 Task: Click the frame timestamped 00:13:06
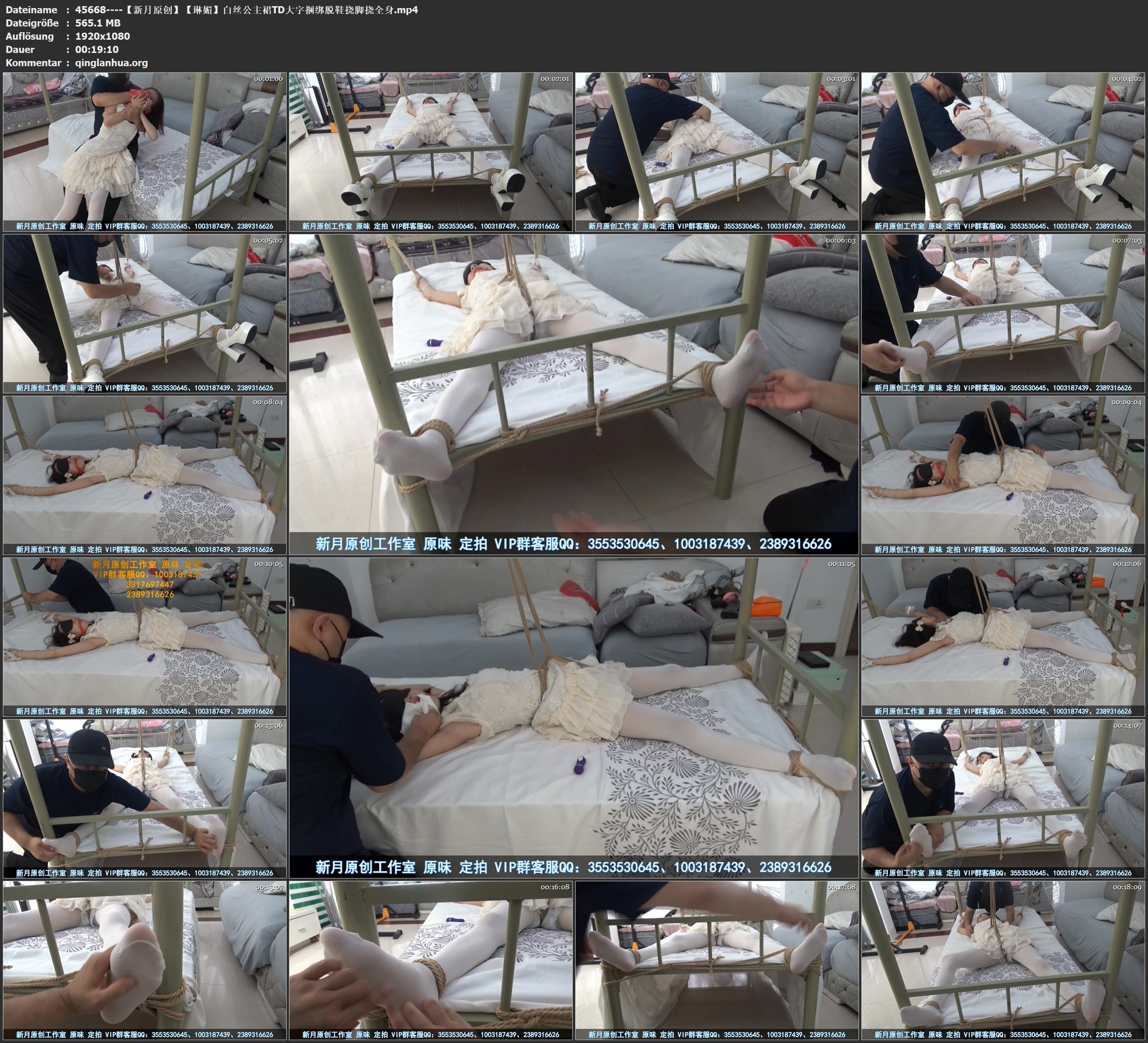(145, 799)
